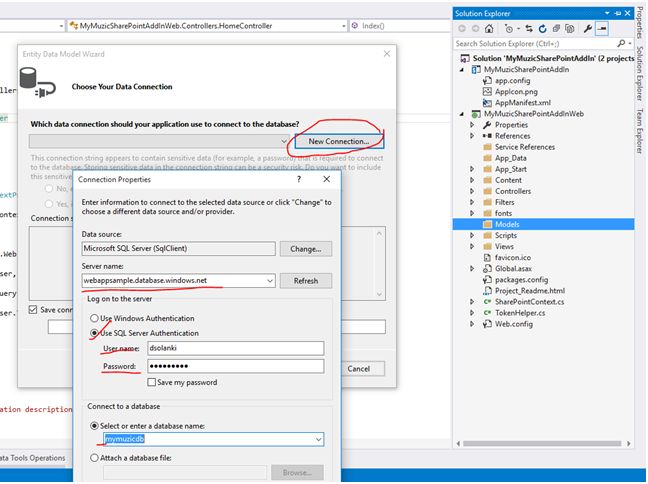648x484 pixels.
Task: Collapse the MyMuzicSharePointAddInWeb project
Action: point(462,114)
